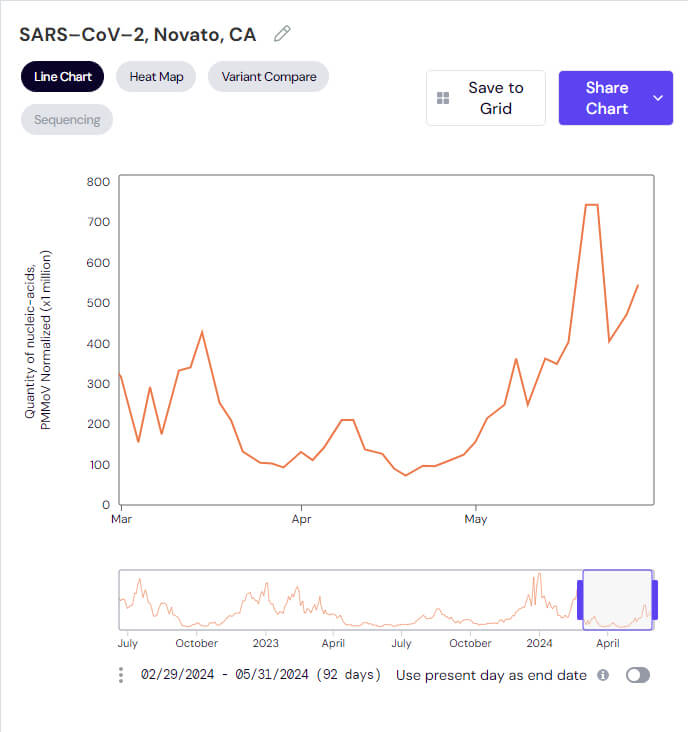
Task: Click the Share Chart button label
Action: (x=606, y=98)
